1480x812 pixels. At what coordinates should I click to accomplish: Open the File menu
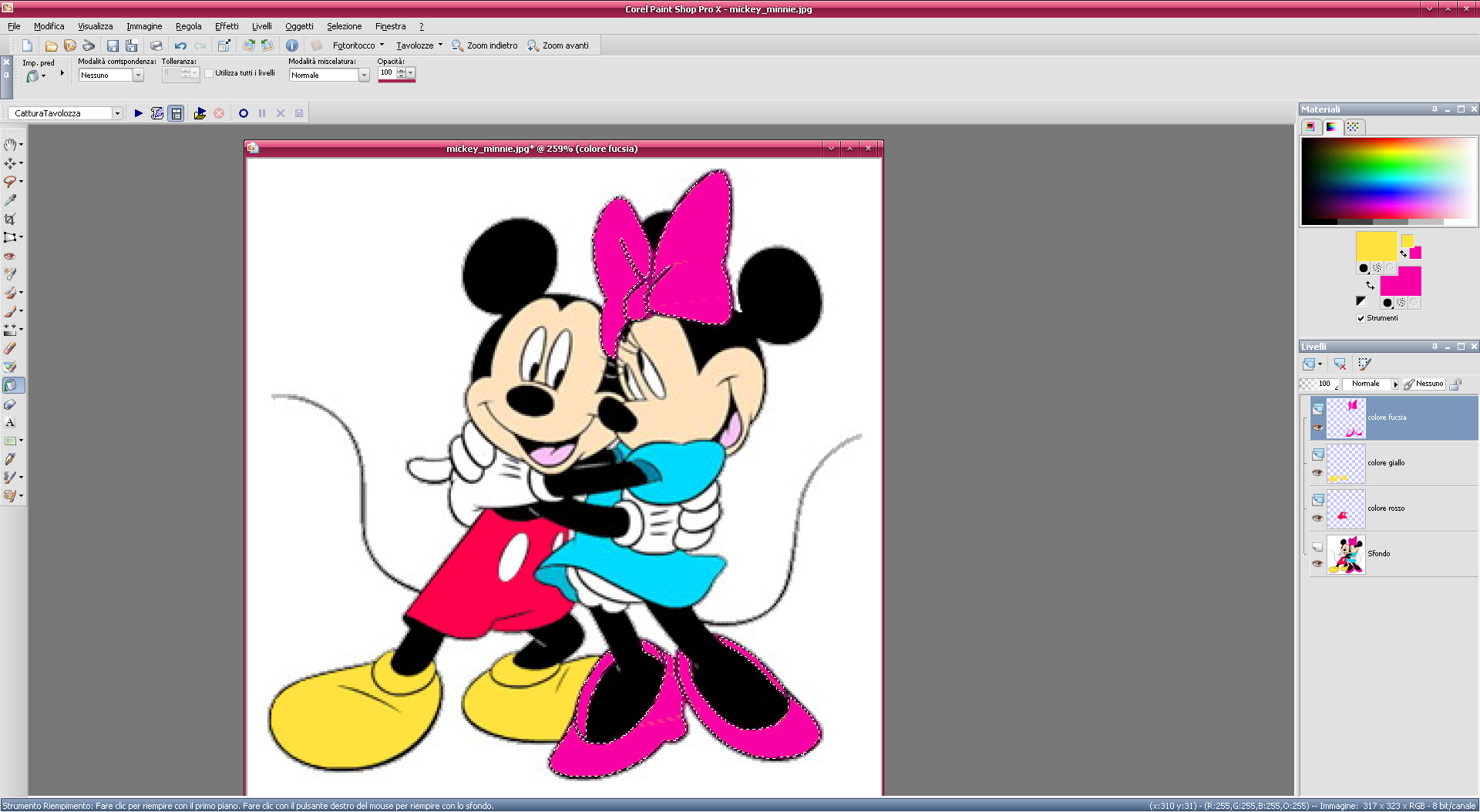point(14,26)
